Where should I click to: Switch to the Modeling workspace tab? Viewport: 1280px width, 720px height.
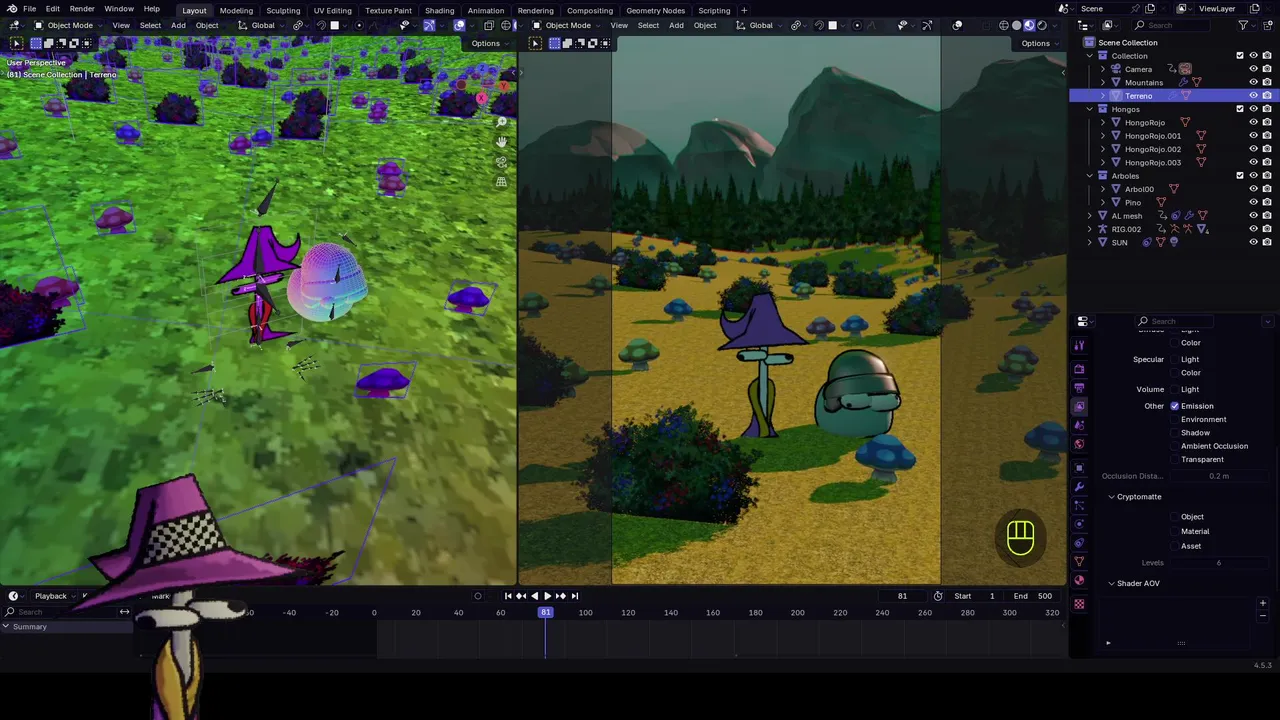236,10
